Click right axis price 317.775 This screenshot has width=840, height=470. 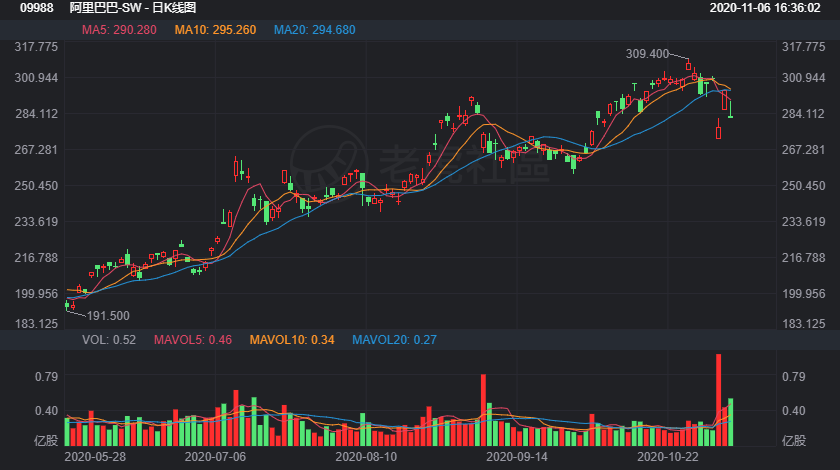804,47
